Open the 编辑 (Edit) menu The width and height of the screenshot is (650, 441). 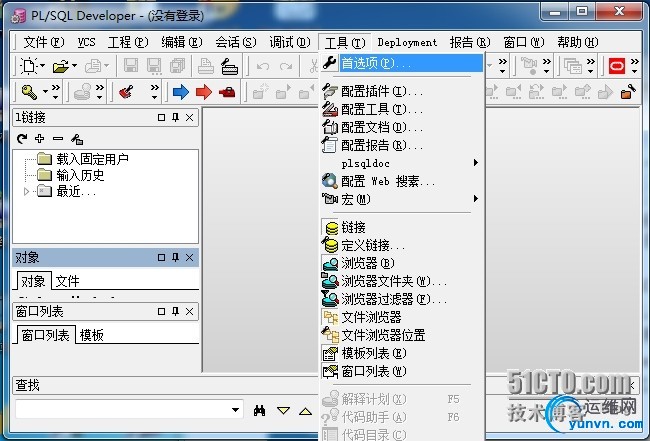pos(182,42)
